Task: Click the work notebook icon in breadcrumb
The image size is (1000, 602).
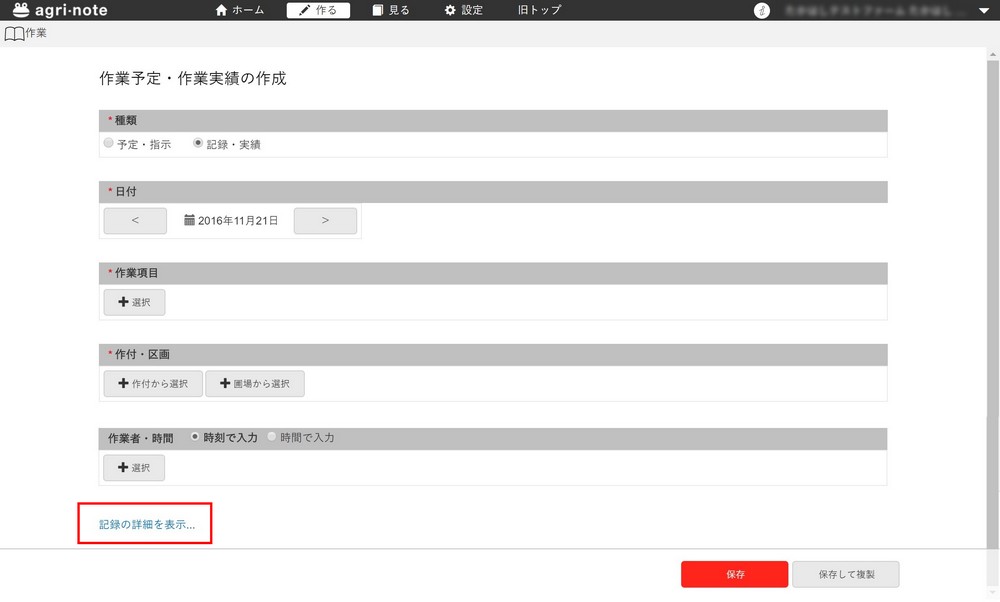Action: pos(14,34)
